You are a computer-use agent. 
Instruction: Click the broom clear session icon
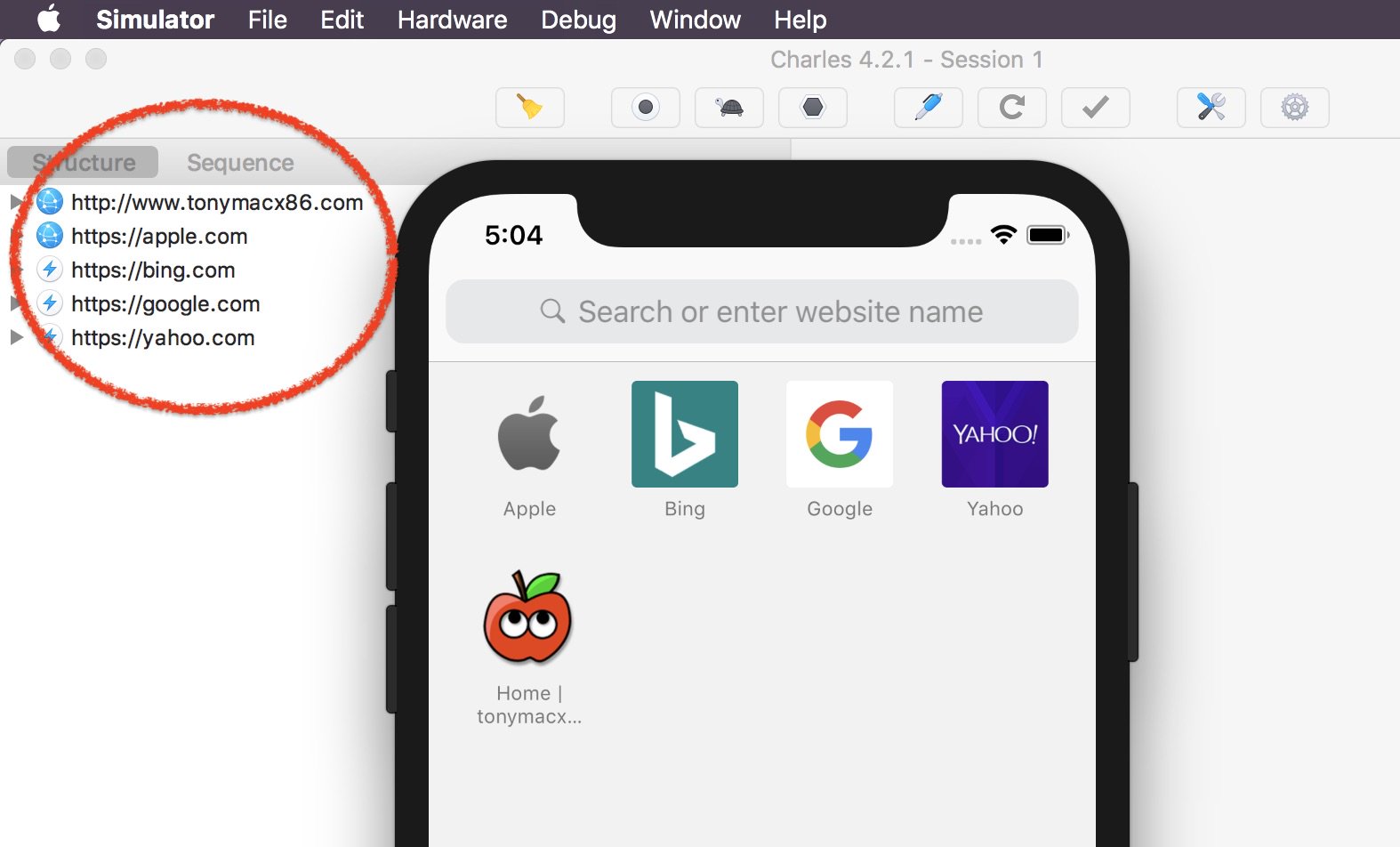point(530,108)
